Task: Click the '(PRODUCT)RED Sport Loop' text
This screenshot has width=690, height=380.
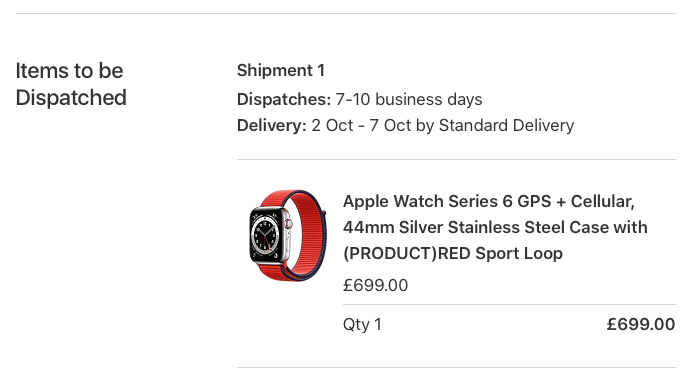Action: click(453, 254)
